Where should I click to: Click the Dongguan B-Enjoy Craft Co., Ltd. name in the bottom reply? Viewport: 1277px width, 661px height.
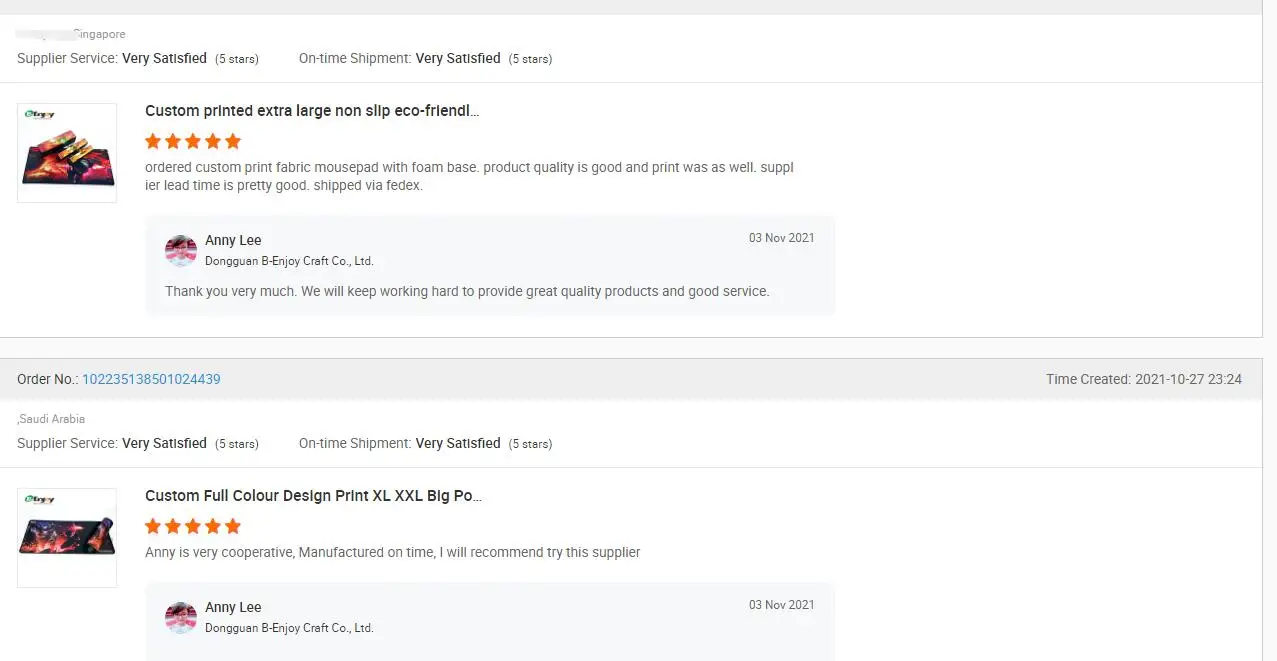coord(289,628)
